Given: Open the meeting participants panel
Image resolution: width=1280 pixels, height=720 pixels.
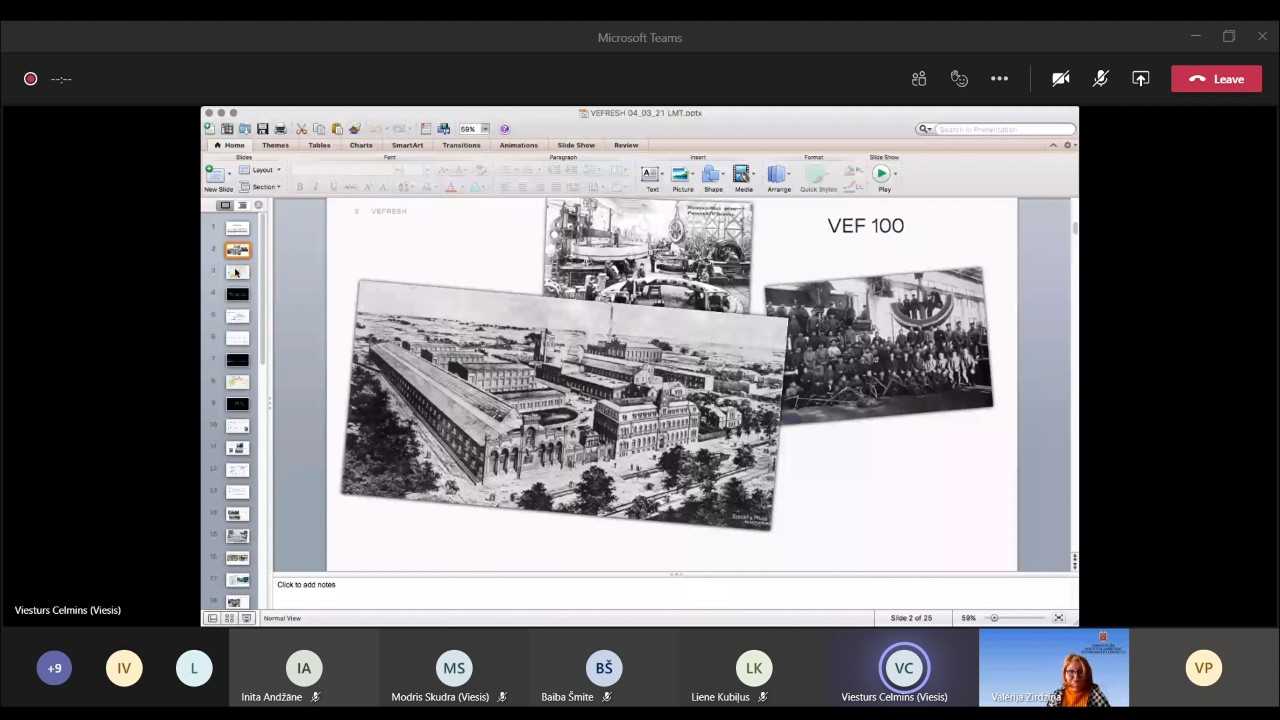Looking at the screenshot, I should 919,79.
